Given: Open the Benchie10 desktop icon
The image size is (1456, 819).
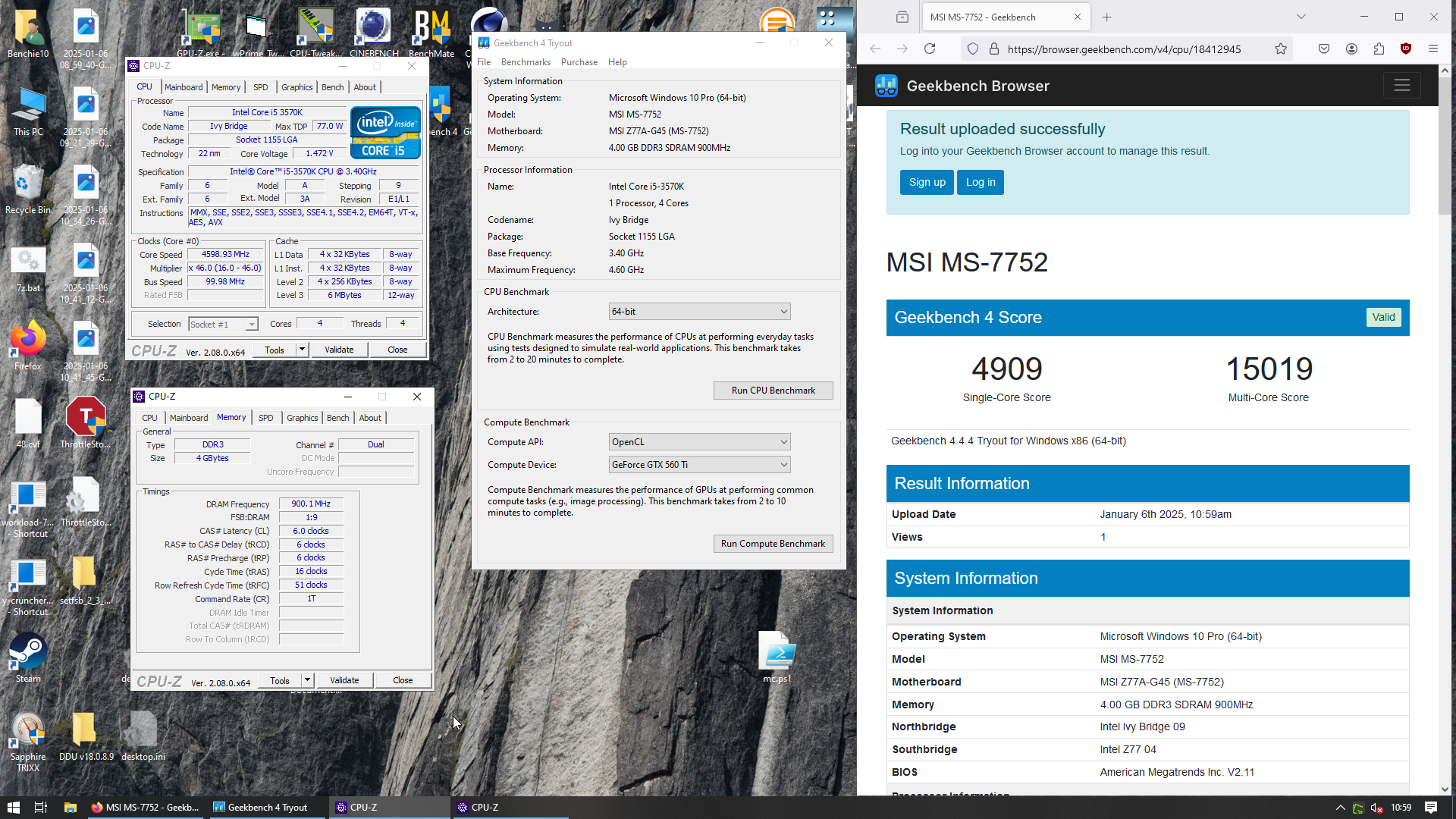Looking at the screenshot, I should pyautogui.click(x=28, y=33).
